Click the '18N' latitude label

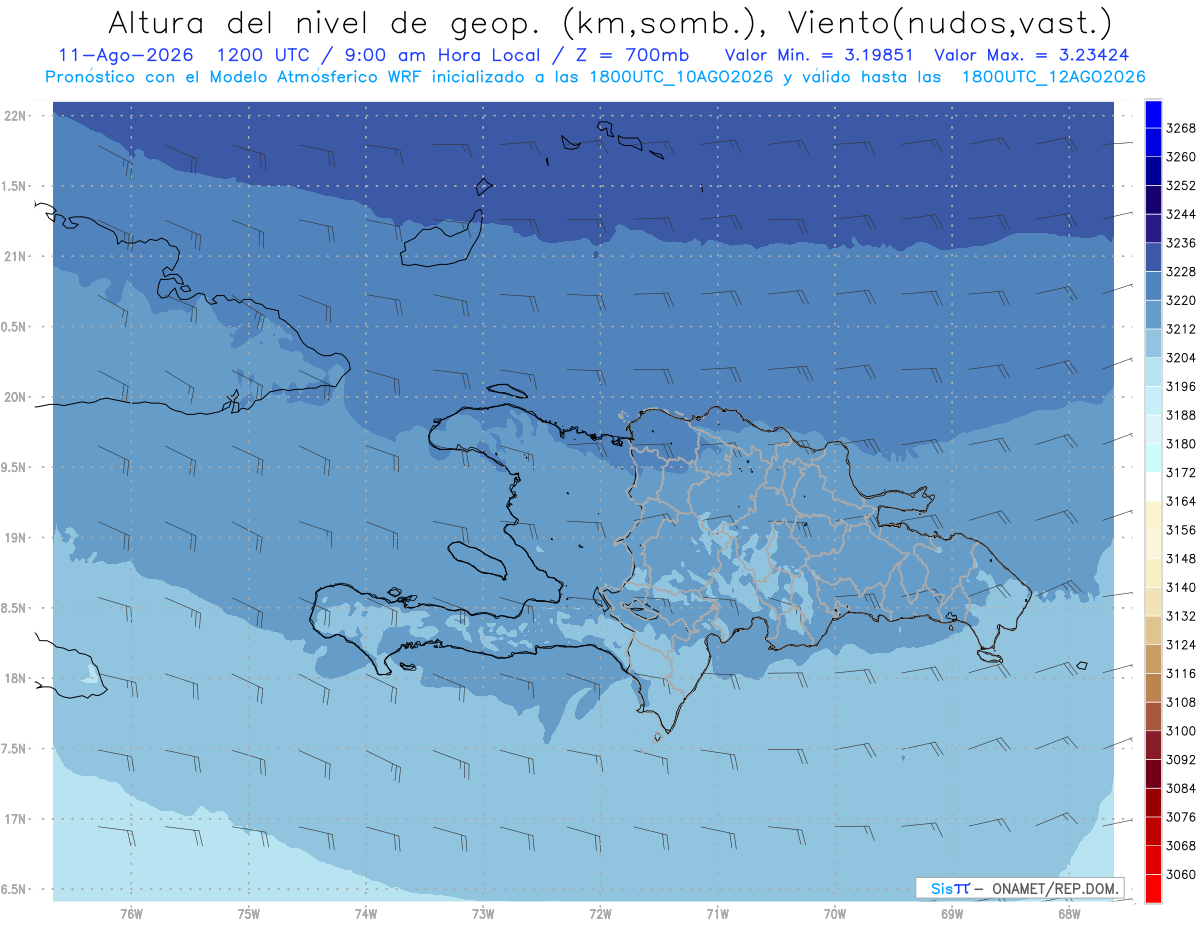click(x=16, y=679)
